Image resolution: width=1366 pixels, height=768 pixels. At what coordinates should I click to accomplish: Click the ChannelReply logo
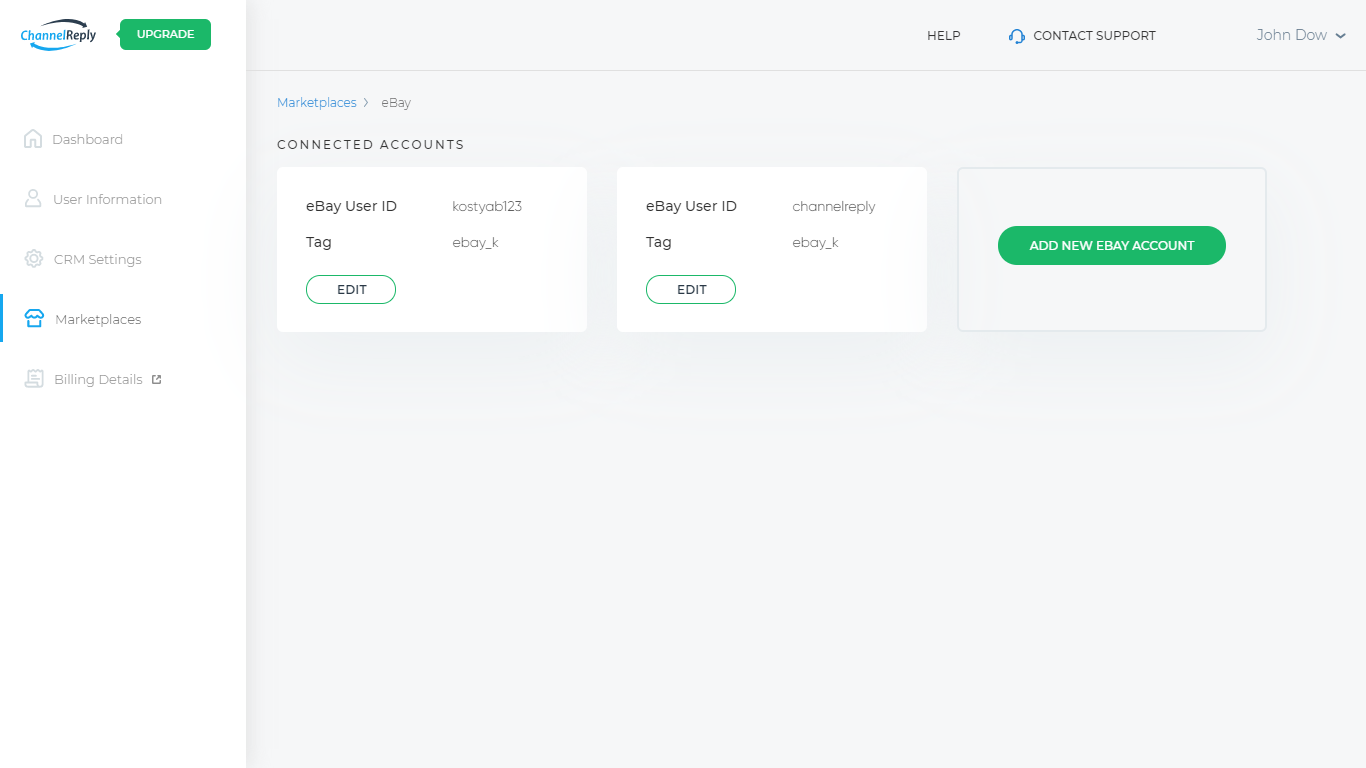tap(58, 35)
